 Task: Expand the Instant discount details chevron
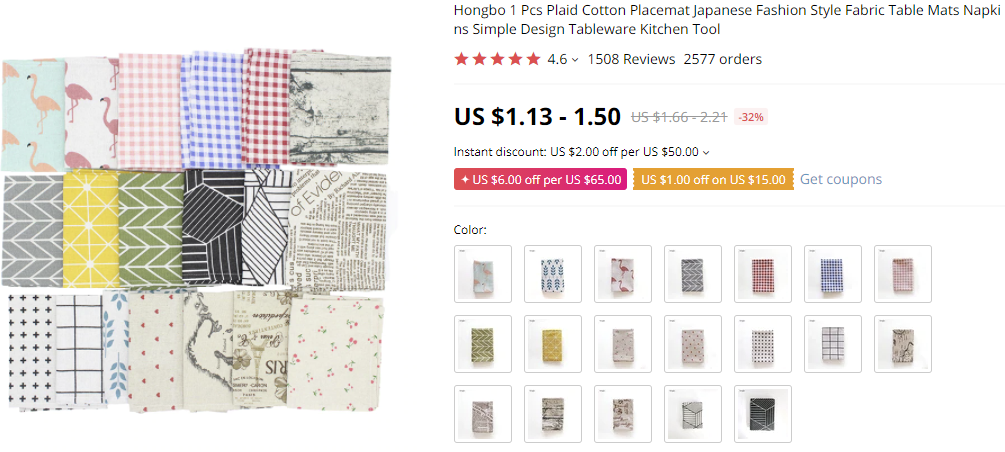pyautogui.click(x=706, y=153)
